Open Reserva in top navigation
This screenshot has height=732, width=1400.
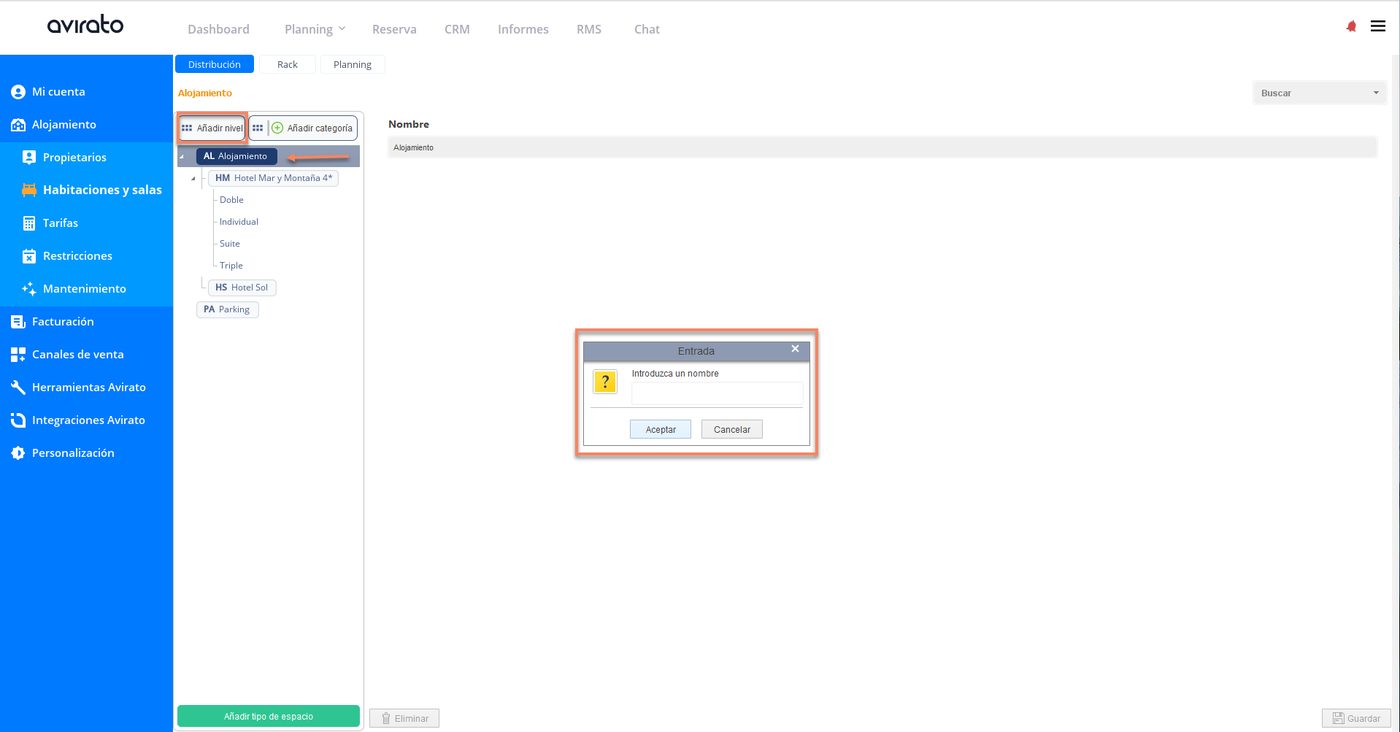tap(394, 29)
